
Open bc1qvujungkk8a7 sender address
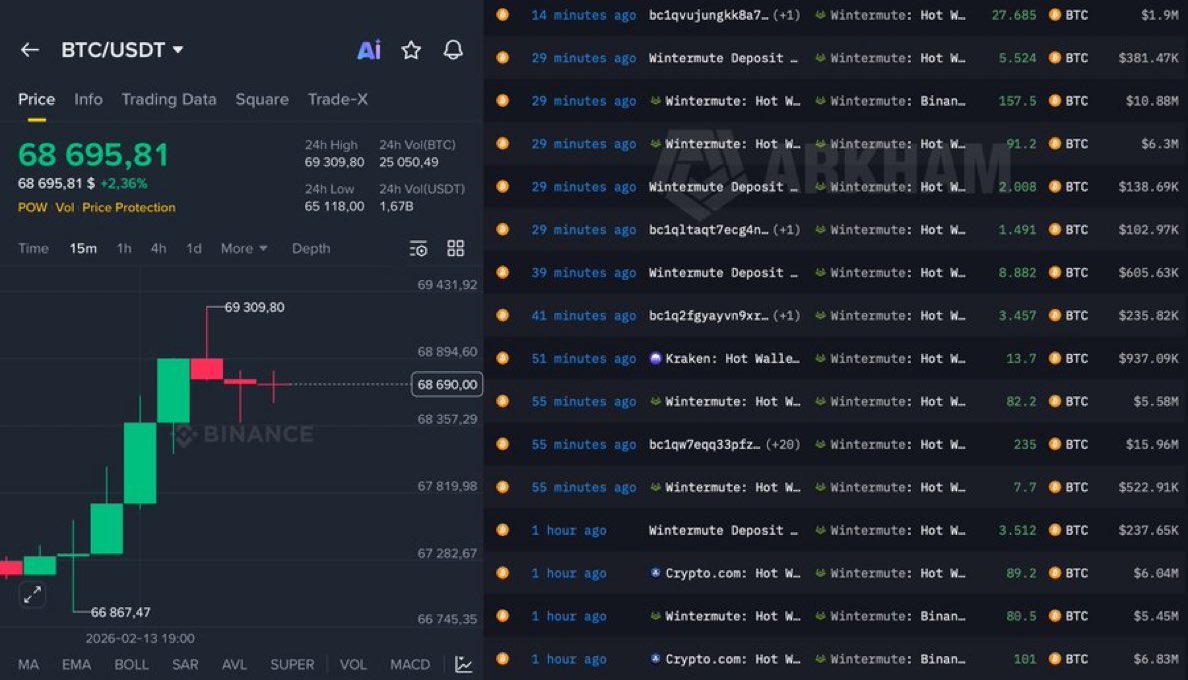pos(708,14)
